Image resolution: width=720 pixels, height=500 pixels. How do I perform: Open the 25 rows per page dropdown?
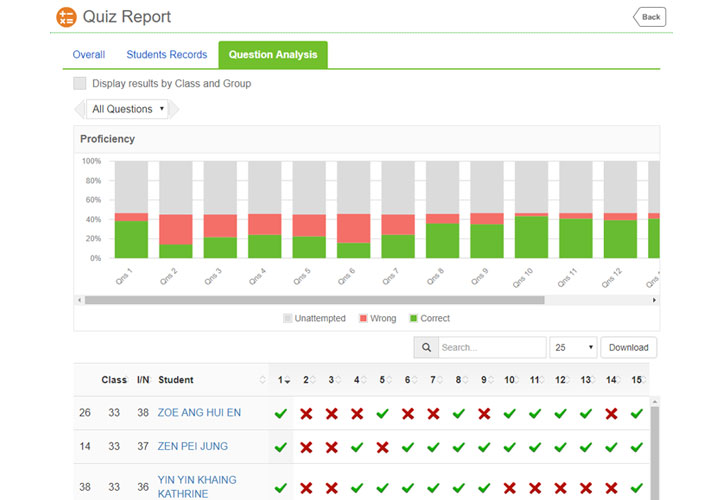(573, 348)
